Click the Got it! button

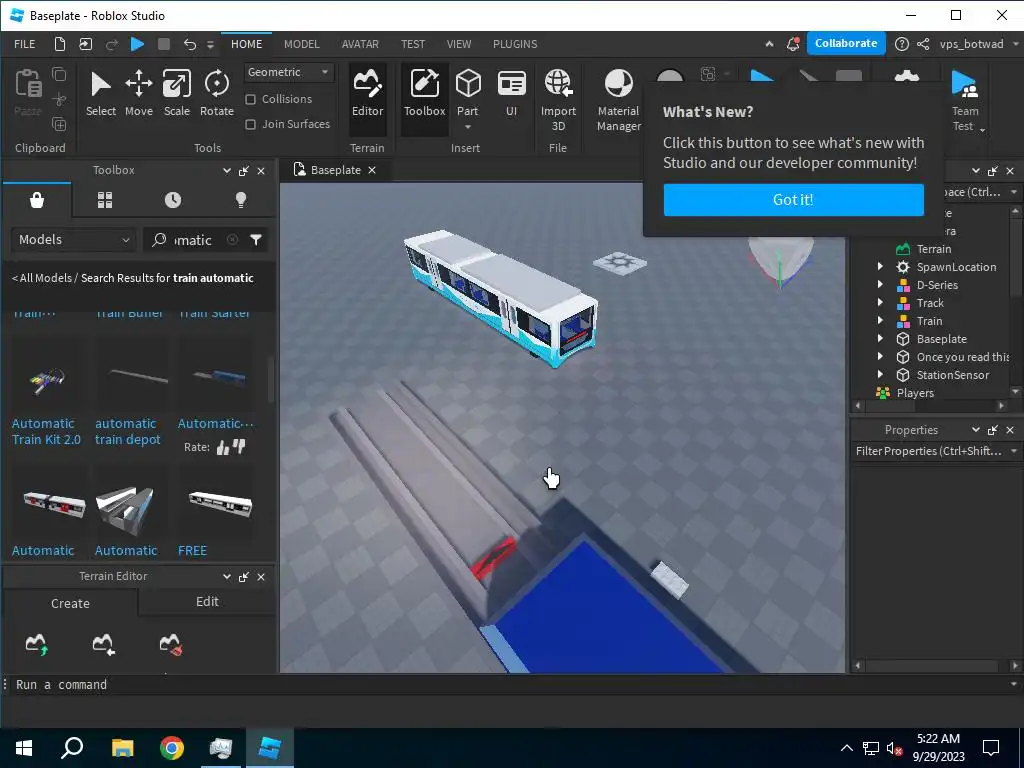point(793,200)
